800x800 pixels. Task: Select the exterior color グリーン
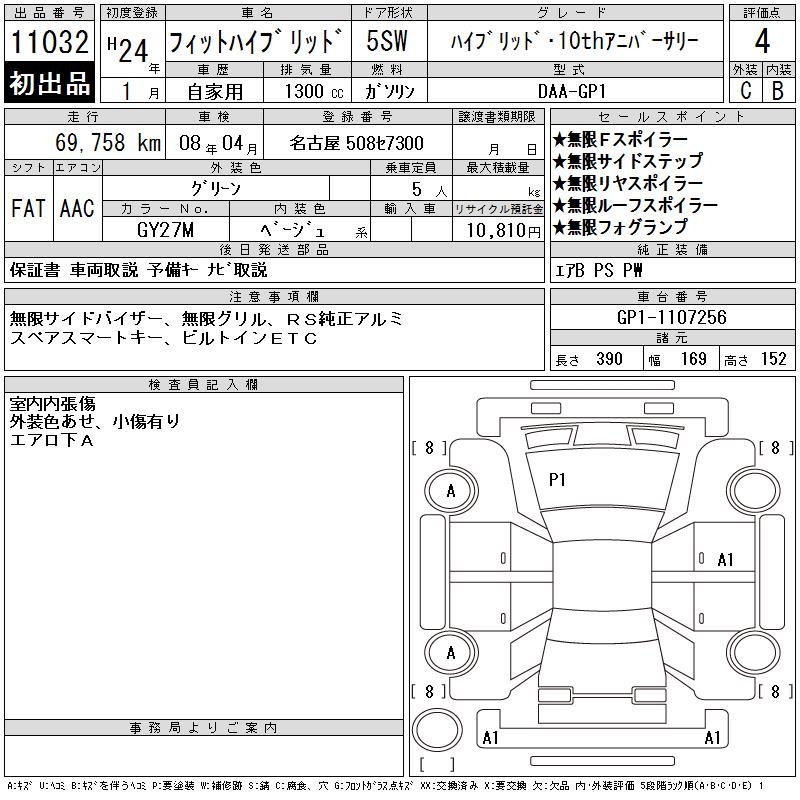click(216, 189)
